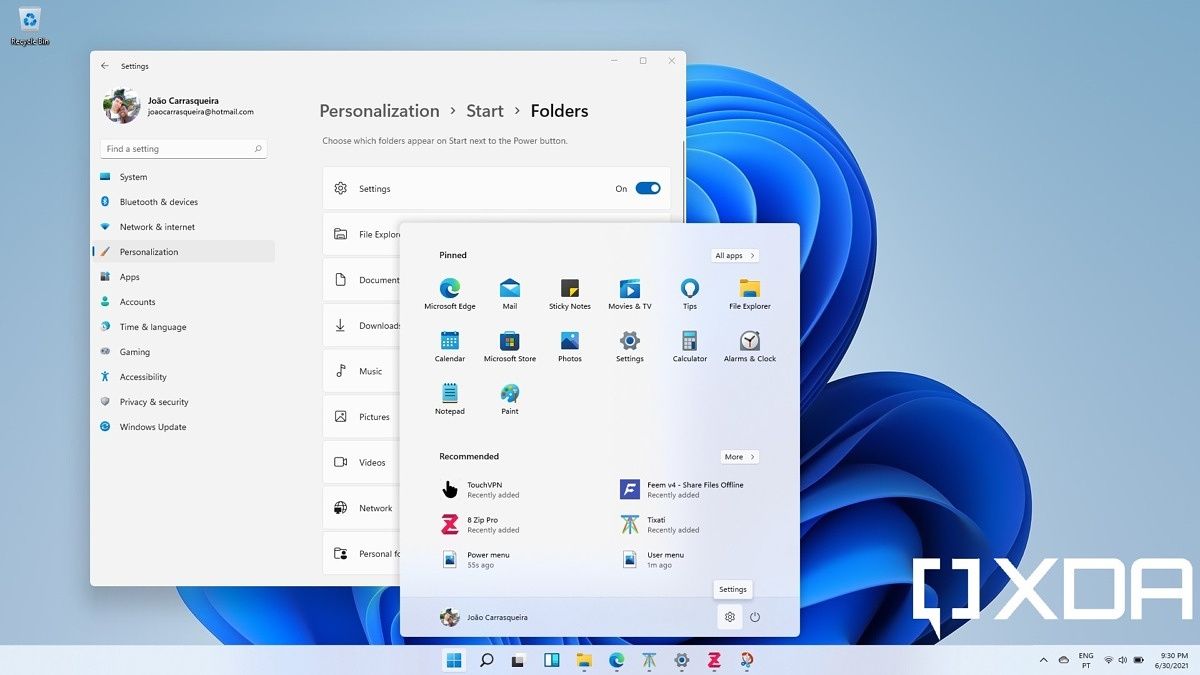Go back to Personalization via breadcrumb

[x=379, y=111]
